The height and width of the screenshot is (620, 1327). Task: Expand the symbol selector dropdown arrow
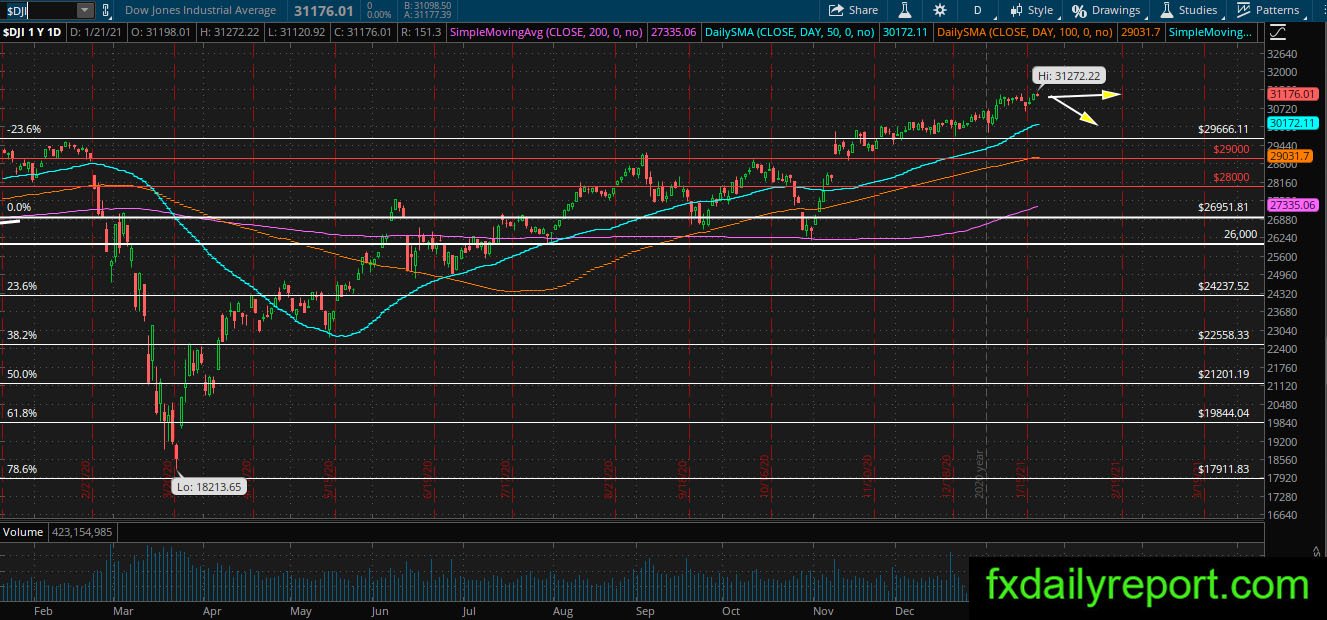tap(84, 10)
